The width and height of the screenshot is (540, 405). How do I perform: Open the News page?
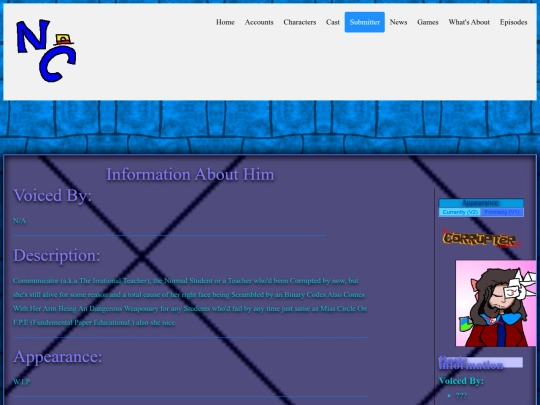(398, 22)
